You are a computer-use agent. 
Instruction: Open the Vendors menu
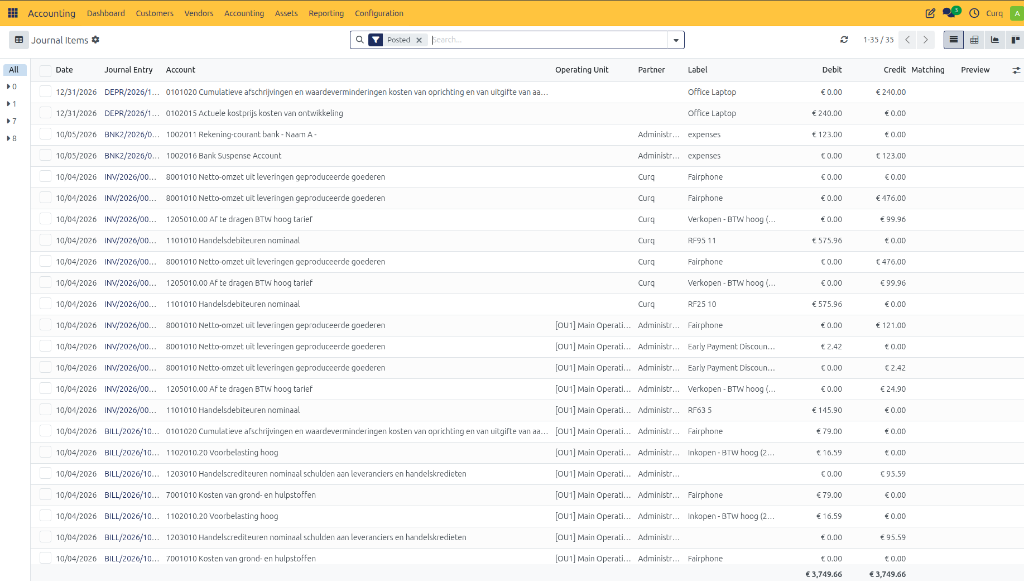[199, 13]
